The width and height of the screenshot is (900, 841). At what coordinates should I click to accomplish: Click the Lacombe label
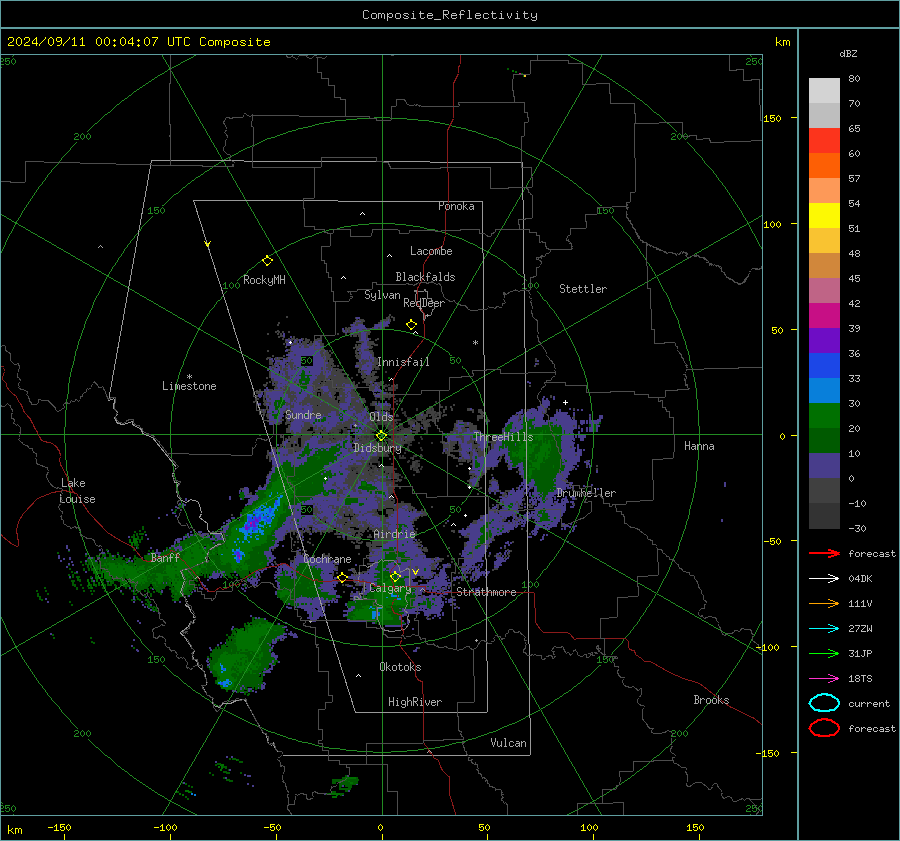[x=431, y=251]
